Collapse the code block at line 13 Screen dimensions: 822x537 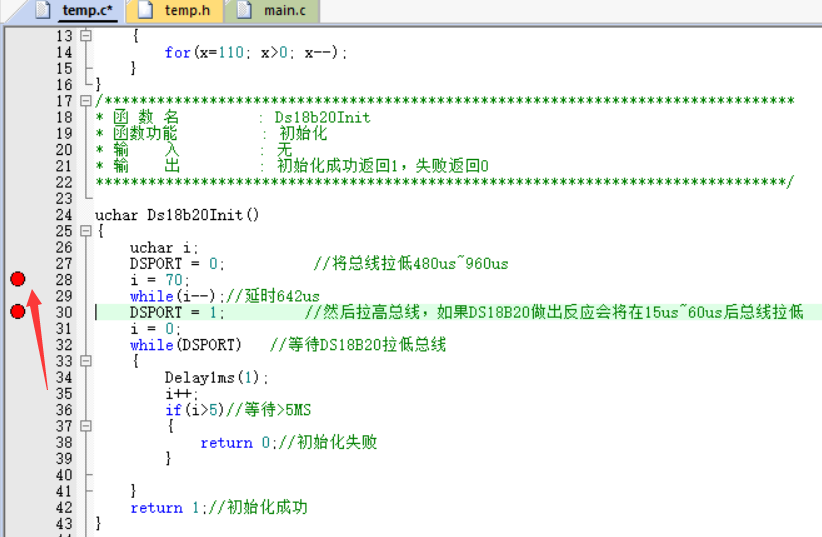coord(86,36)
